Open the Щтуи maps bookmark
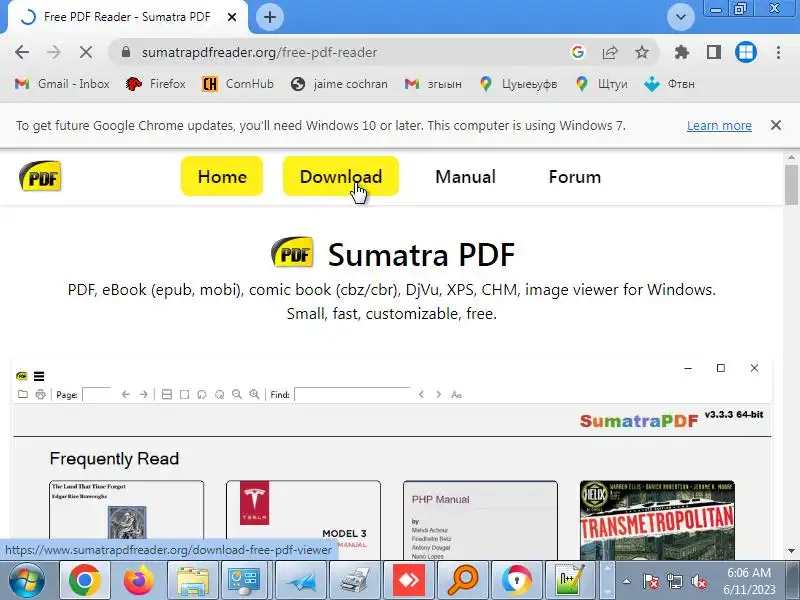Screen dimensions: 800x600 pyautogui.click(x=601, y=84)
